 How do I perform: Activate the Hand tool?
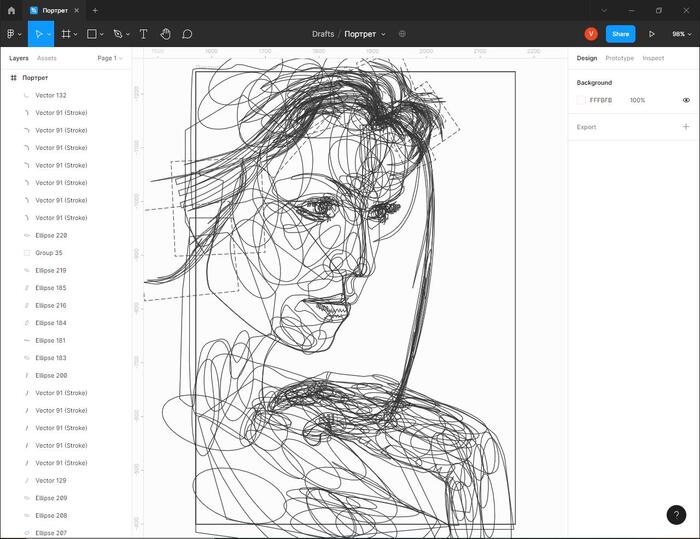point(165,34)
